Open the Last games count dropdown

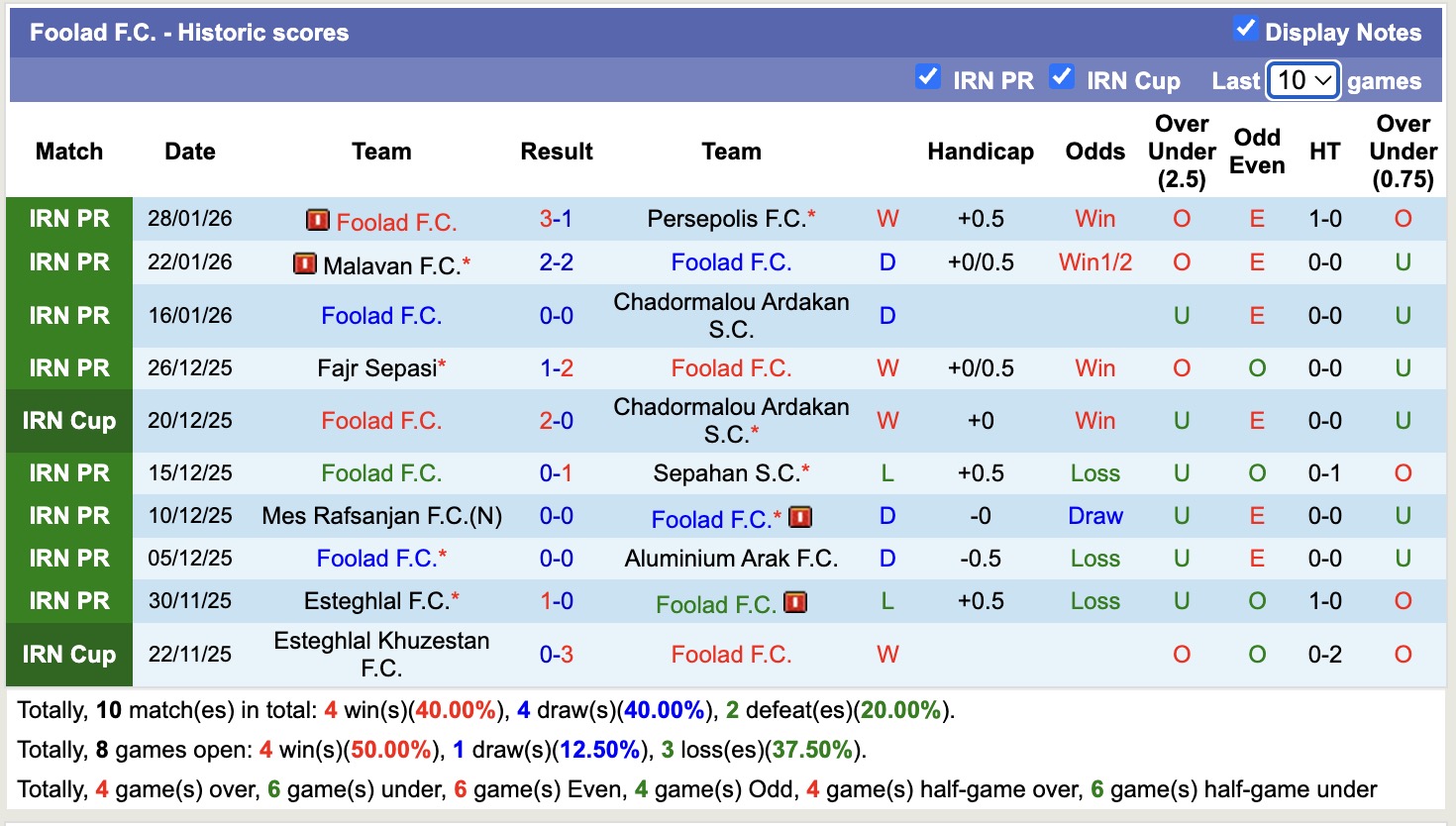(x=1302, y=79)
